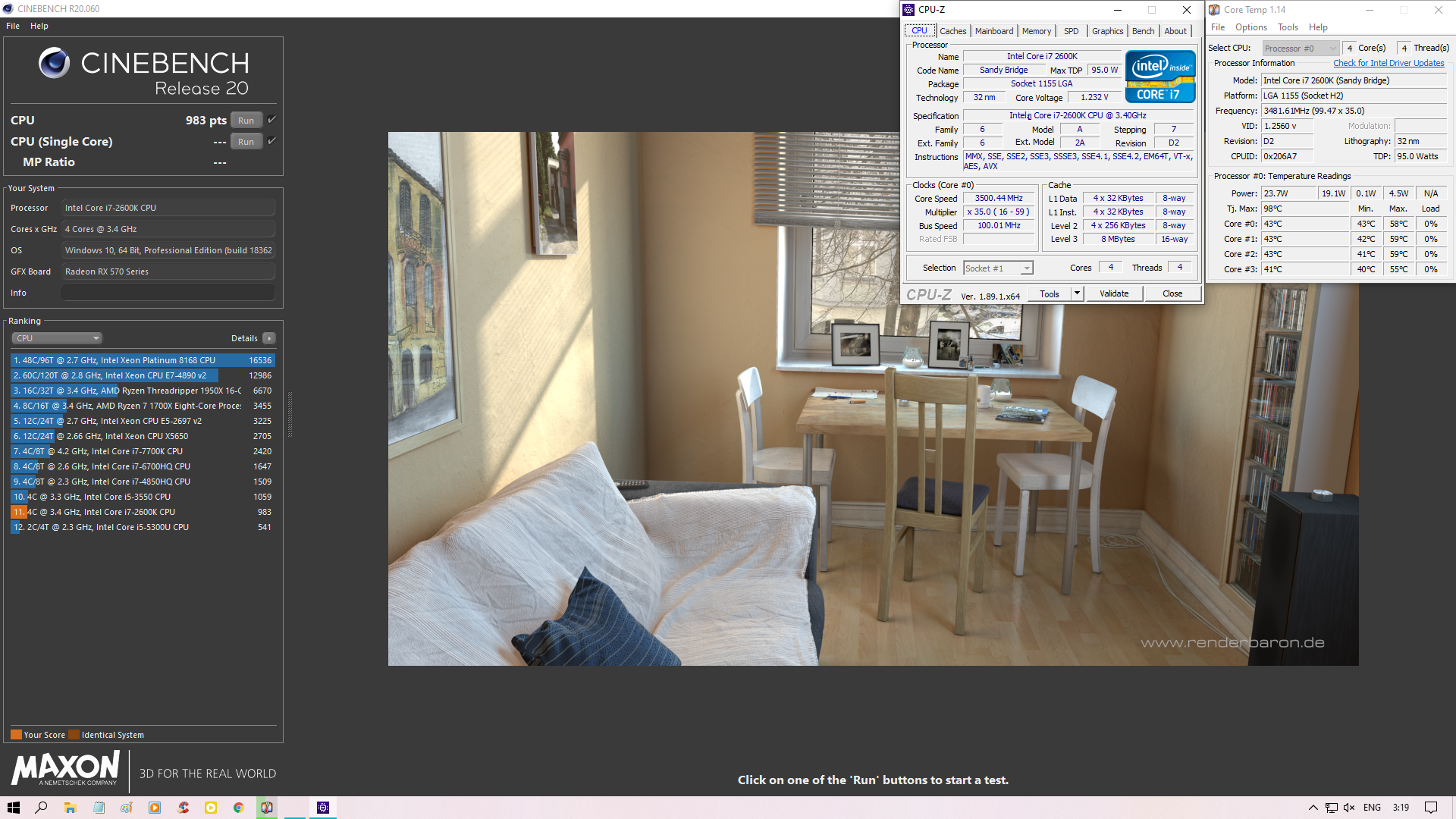Switch to the CPU-Z Mainboard tab
The image size is (1456, 819).
[x=994, y=31]
